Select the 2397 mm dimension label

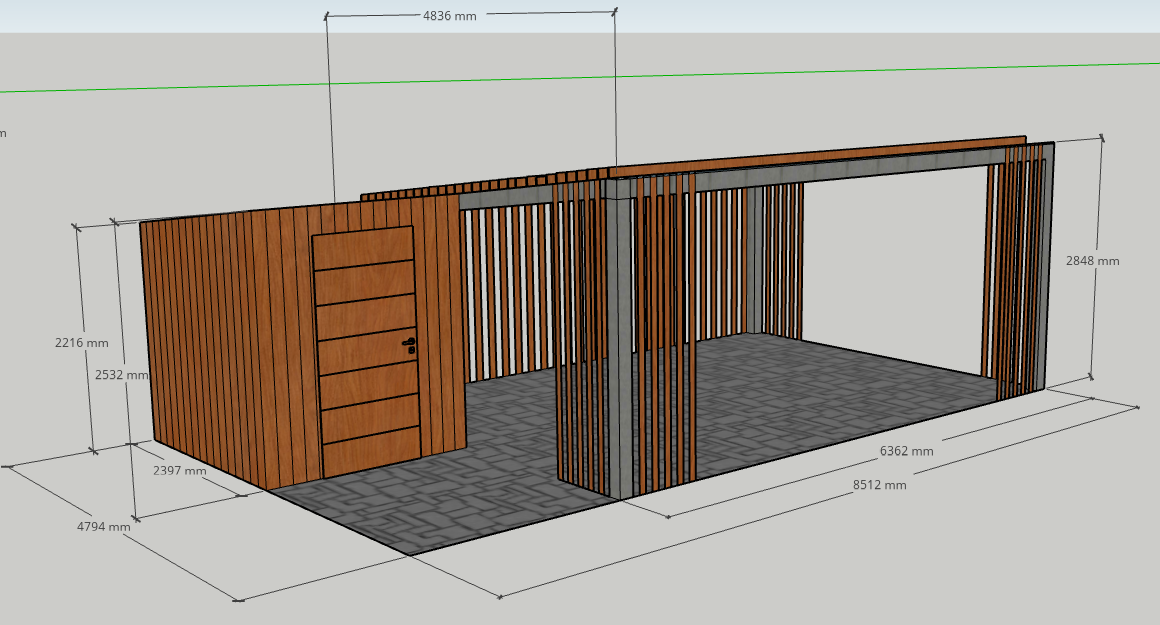(x=180, y=470)
